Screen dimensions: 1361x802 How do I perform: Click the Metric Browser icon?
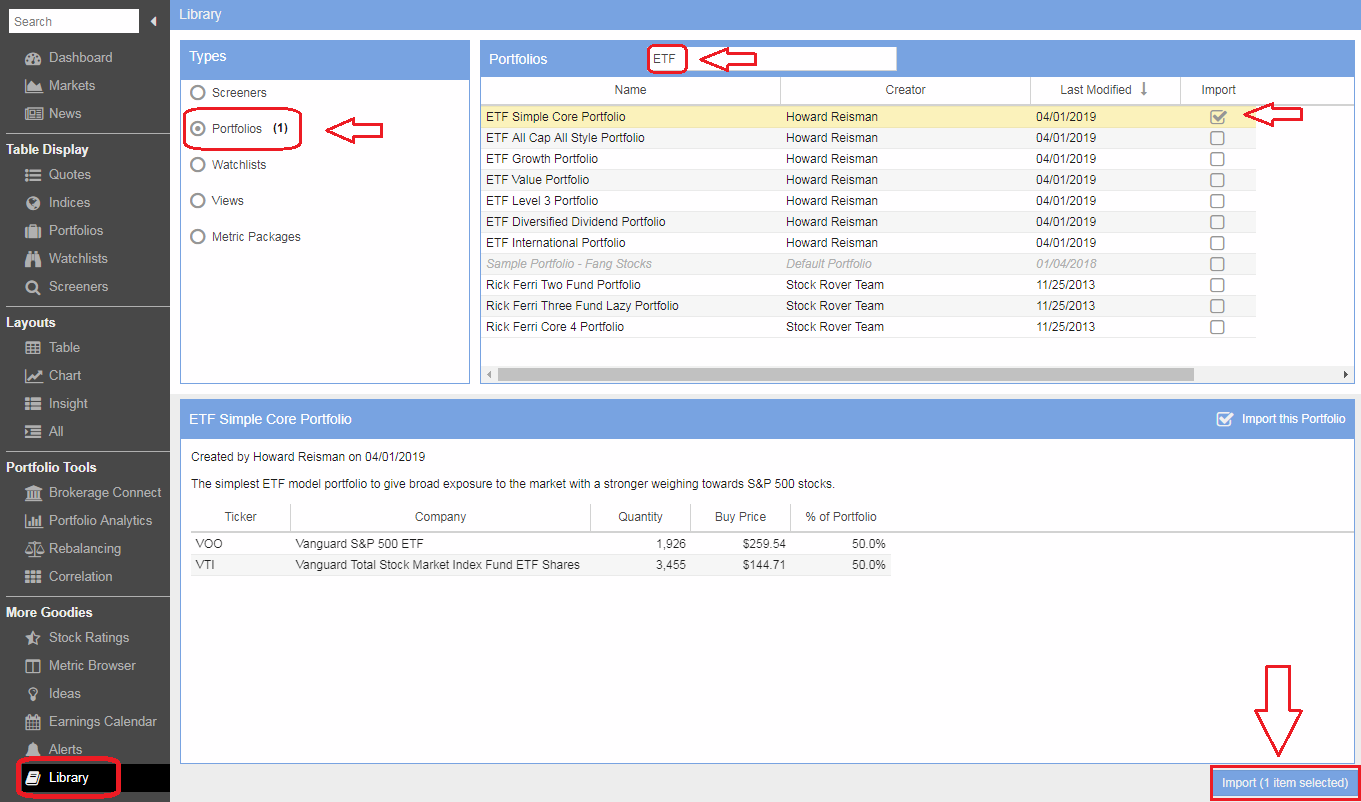[x=33, y=666]
